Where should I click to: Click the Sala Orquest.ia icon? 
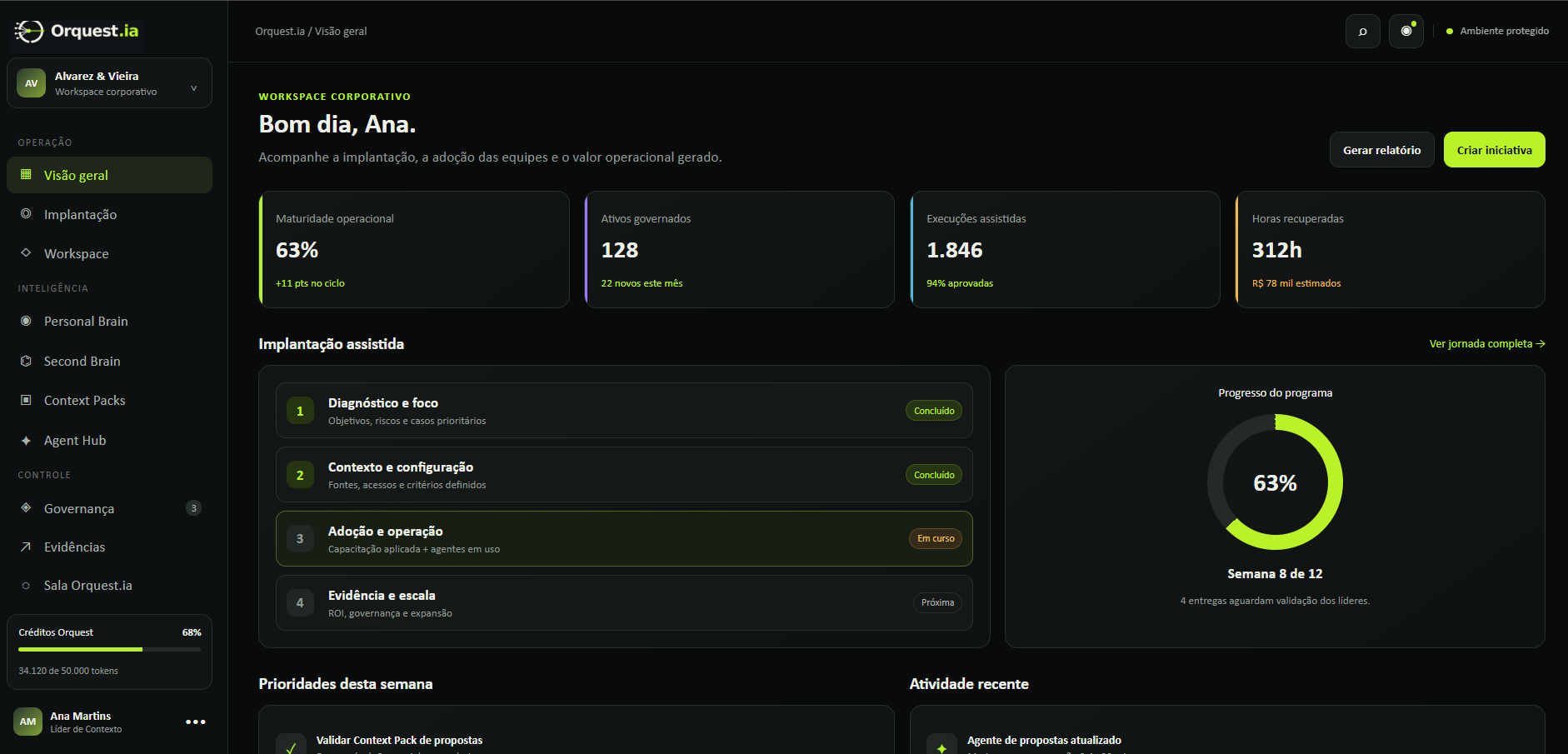pyautogui.click(x=26, y=586)
